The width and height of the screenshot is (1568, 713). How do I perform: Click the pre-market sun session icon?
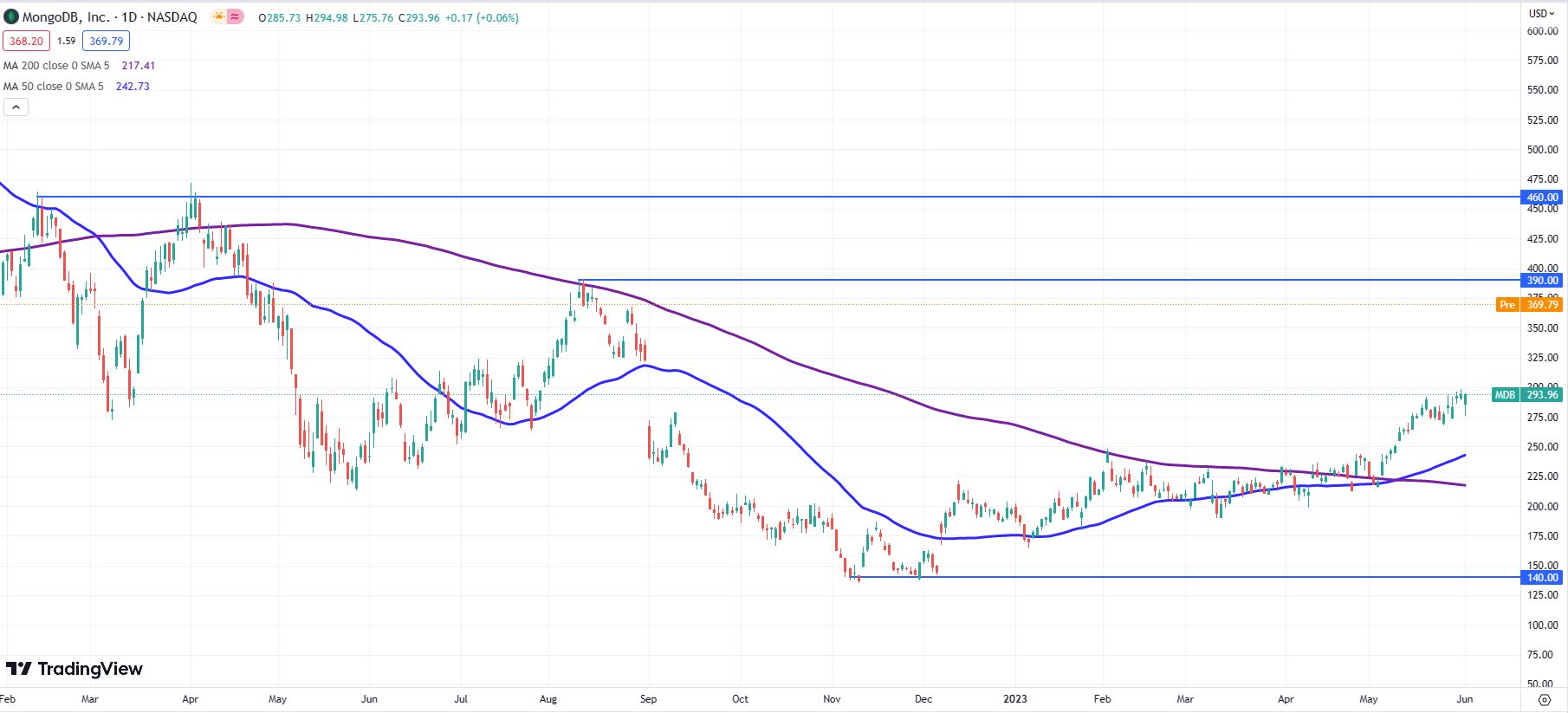pyautogui.click(x=218, y=17)
